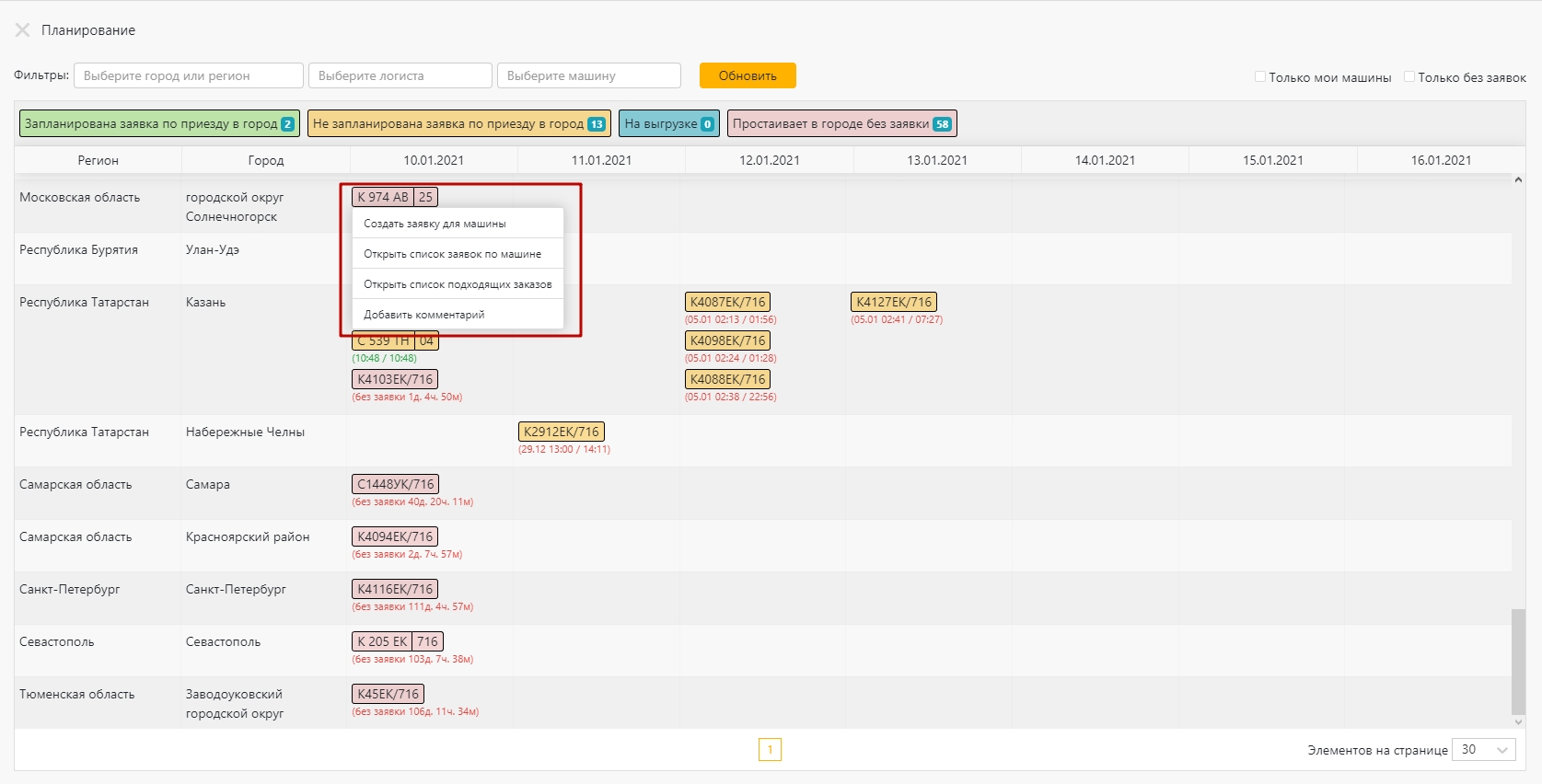
Task: Click vehicle tag K2912EK/716 in Набережные Челны
Action: (x=561, y=432)
